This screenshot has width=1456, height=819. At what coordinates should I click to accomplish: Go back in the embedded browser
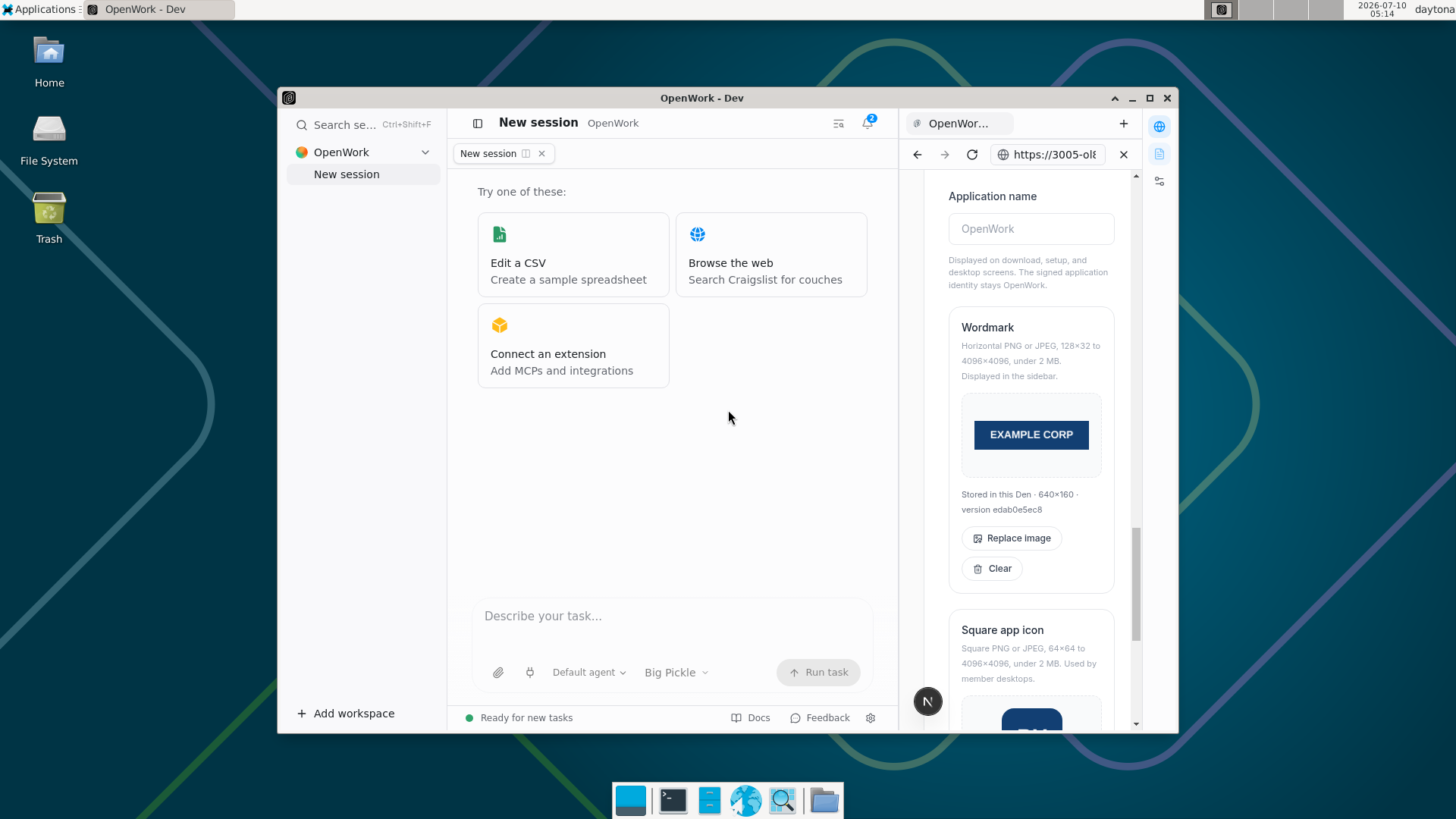pyautogui.click(x=918, y=155)
